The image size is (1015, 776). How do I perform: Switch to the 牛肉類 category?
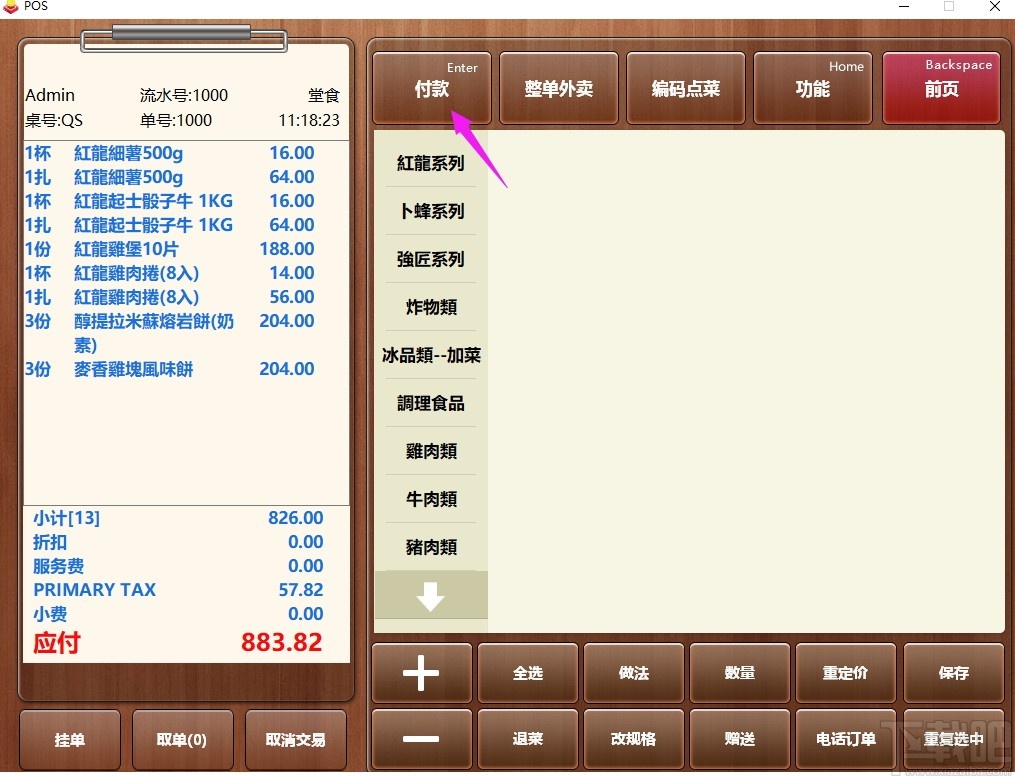click(x=430, y=499)
